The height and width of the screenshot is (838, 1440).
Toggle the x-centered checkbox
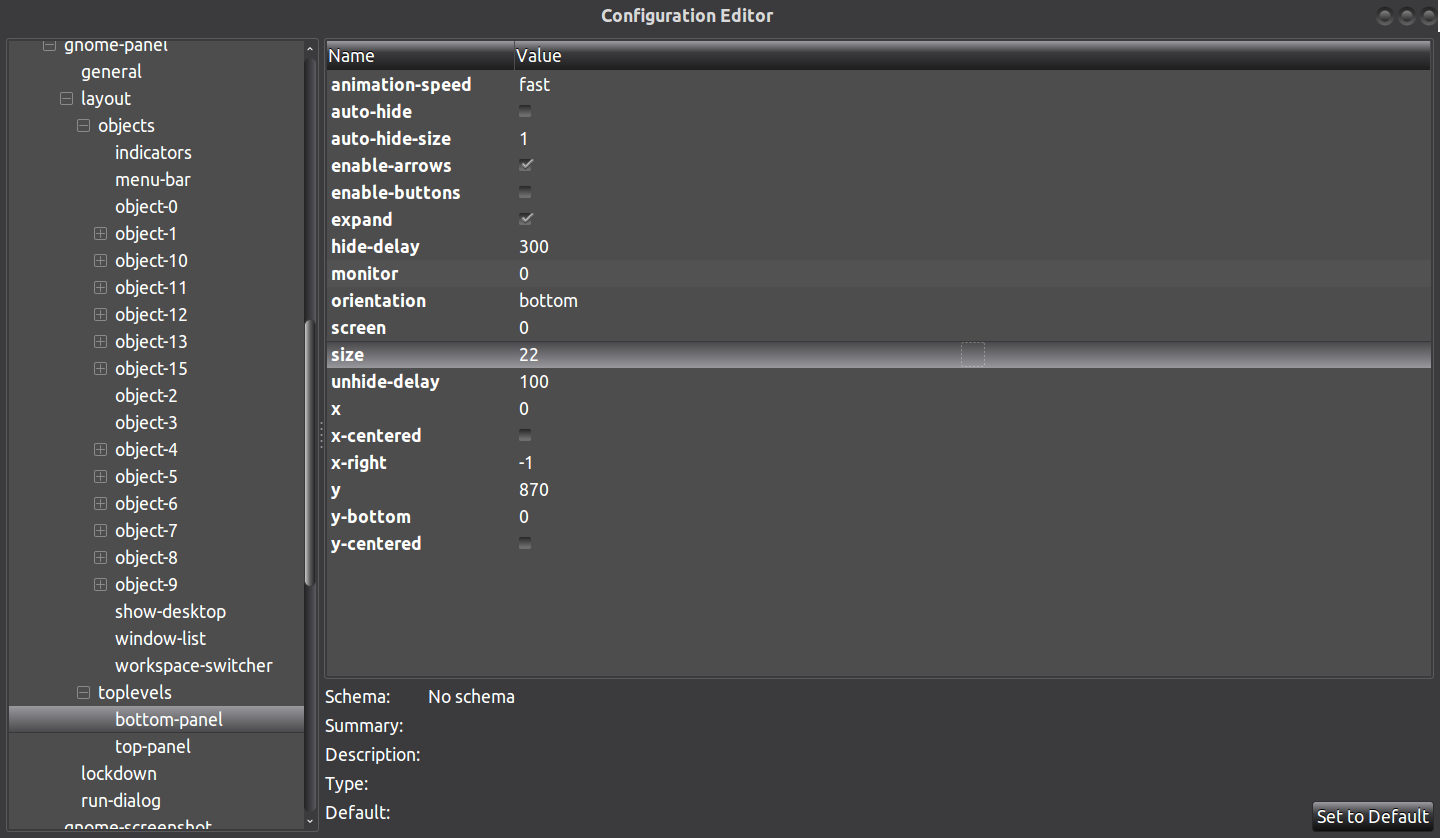tap(525, 436)
